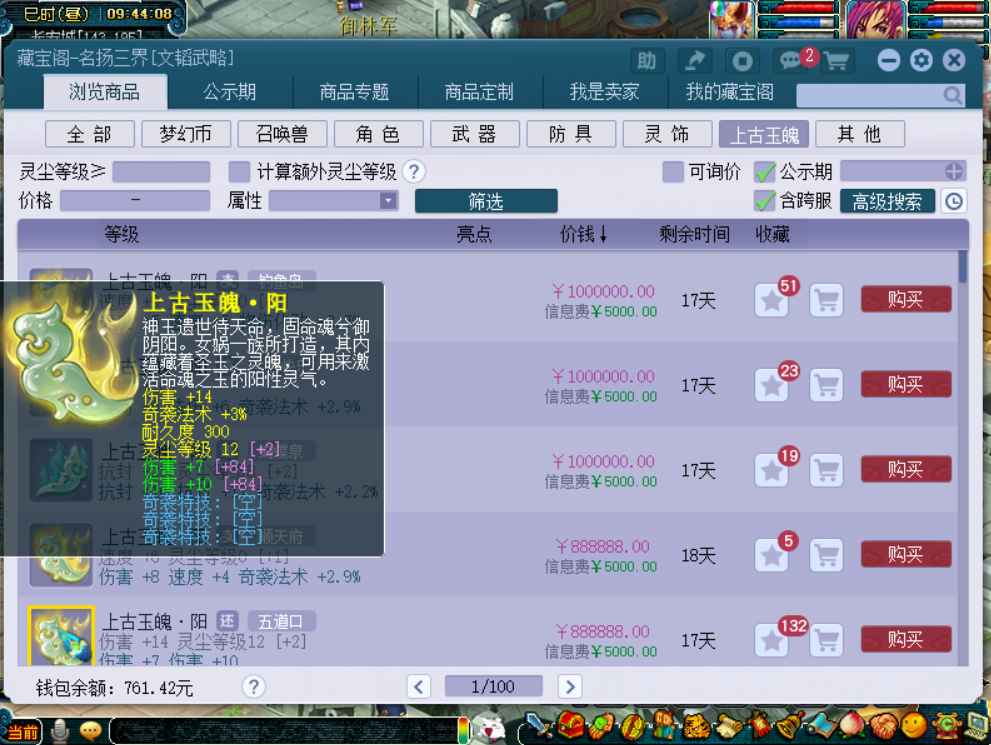Click the magnifier search icon
The height and width of the screenshot is (745, 991).
952,96
